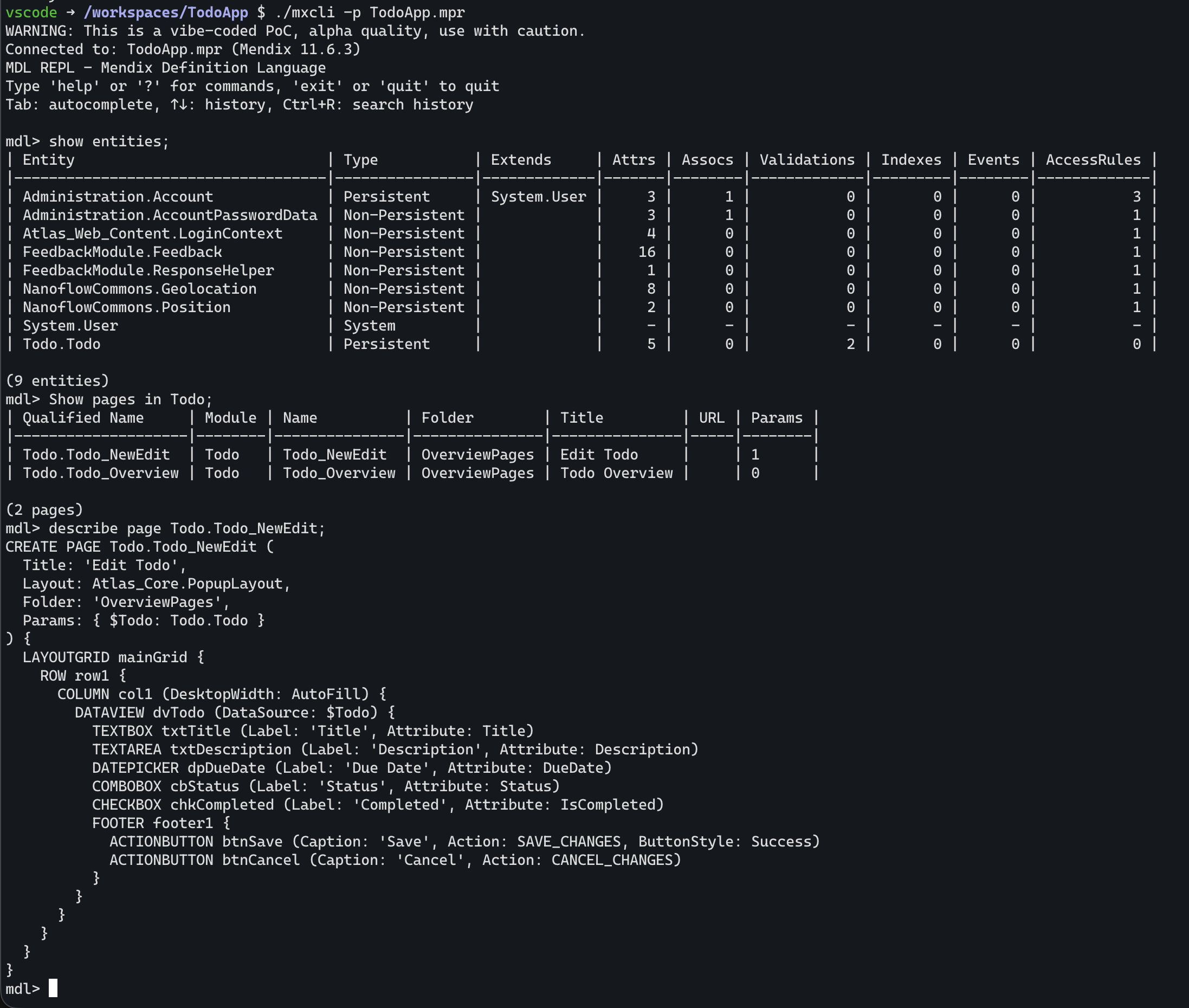Click the 'describe page Todo.Todo_NewEdit' command
1189x1008 pixels.
click(188, 528)
